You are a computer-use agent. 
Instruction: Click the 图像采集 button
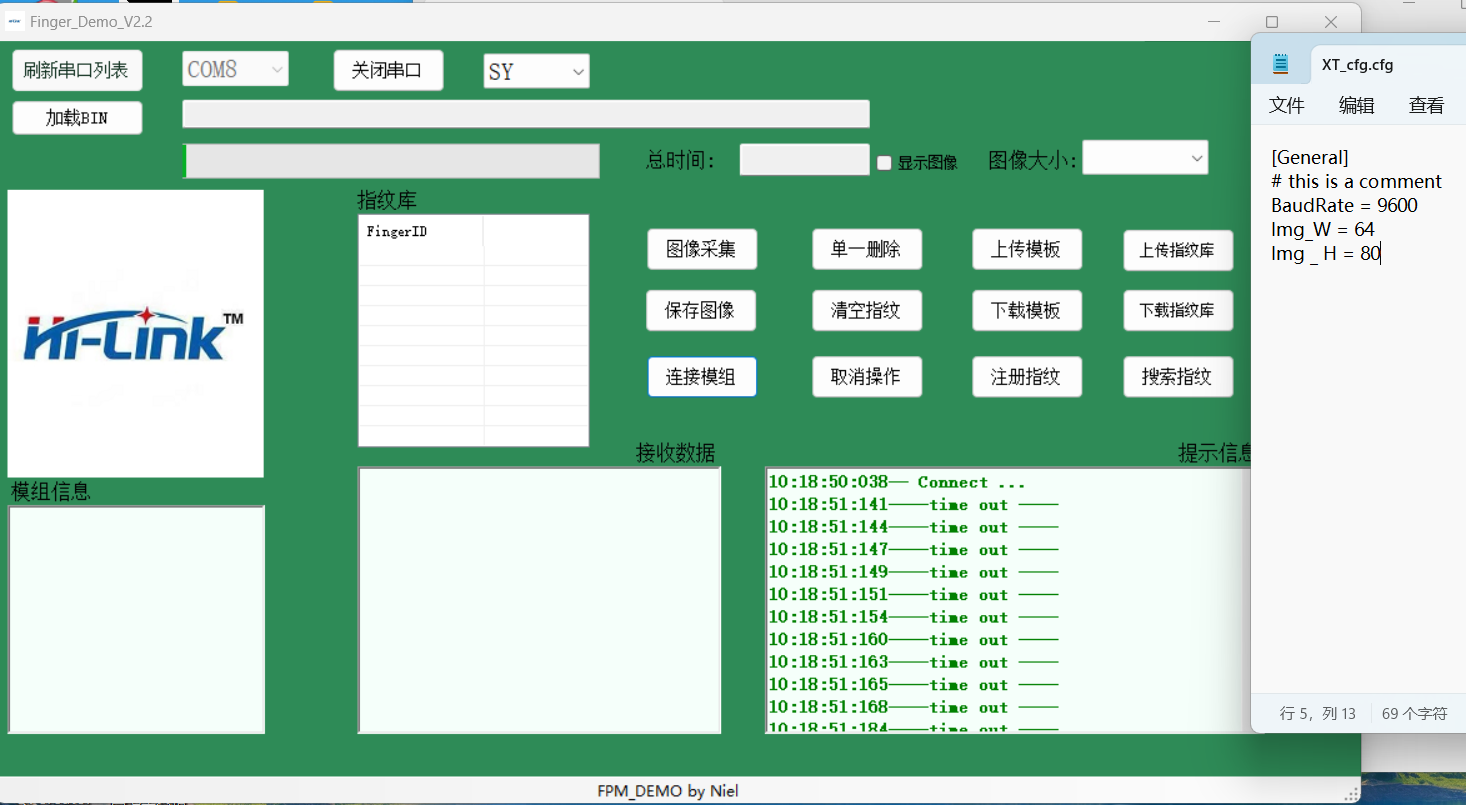click(x=702, y=249)
